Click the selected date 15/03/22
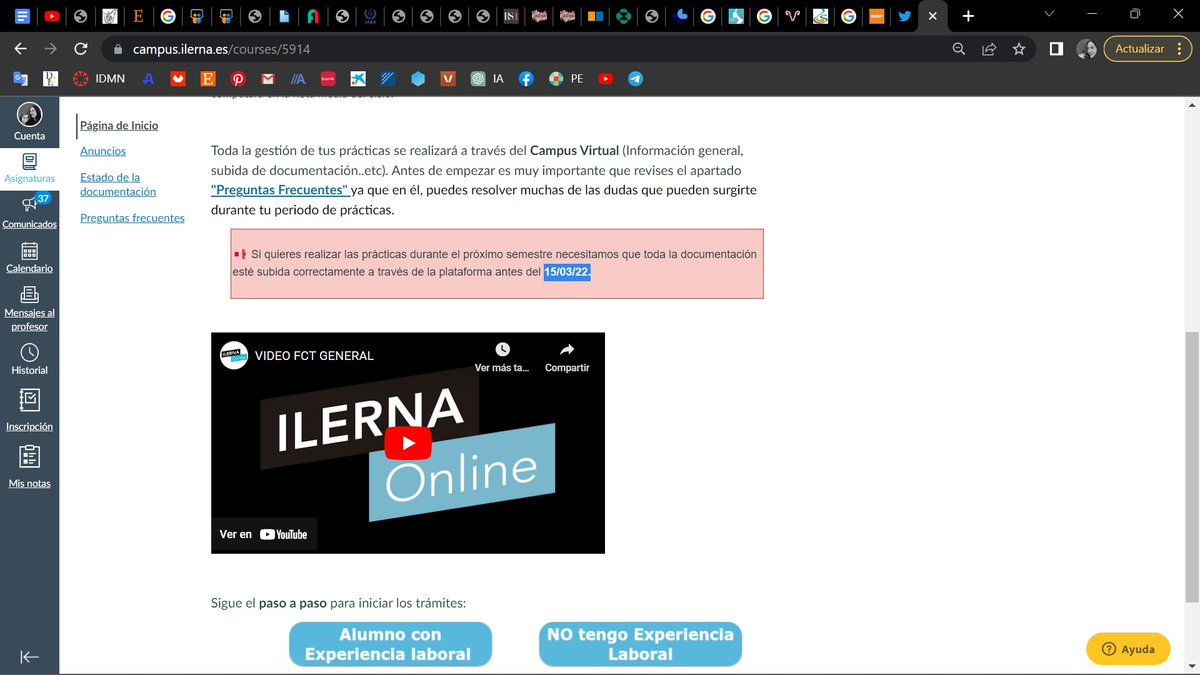The width and height of the screenshot is (1200, 675). (x=567, y=273)
